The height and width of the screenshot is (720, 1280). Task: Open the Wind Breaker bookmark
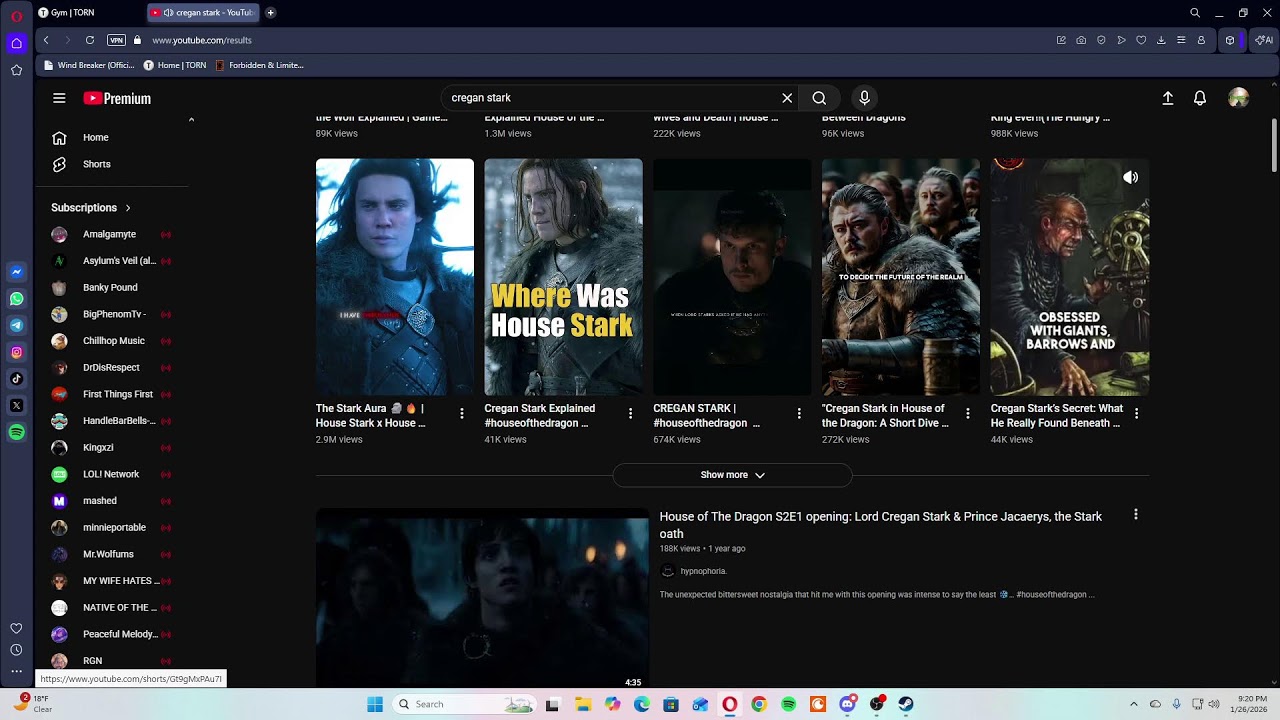(89, 65)
